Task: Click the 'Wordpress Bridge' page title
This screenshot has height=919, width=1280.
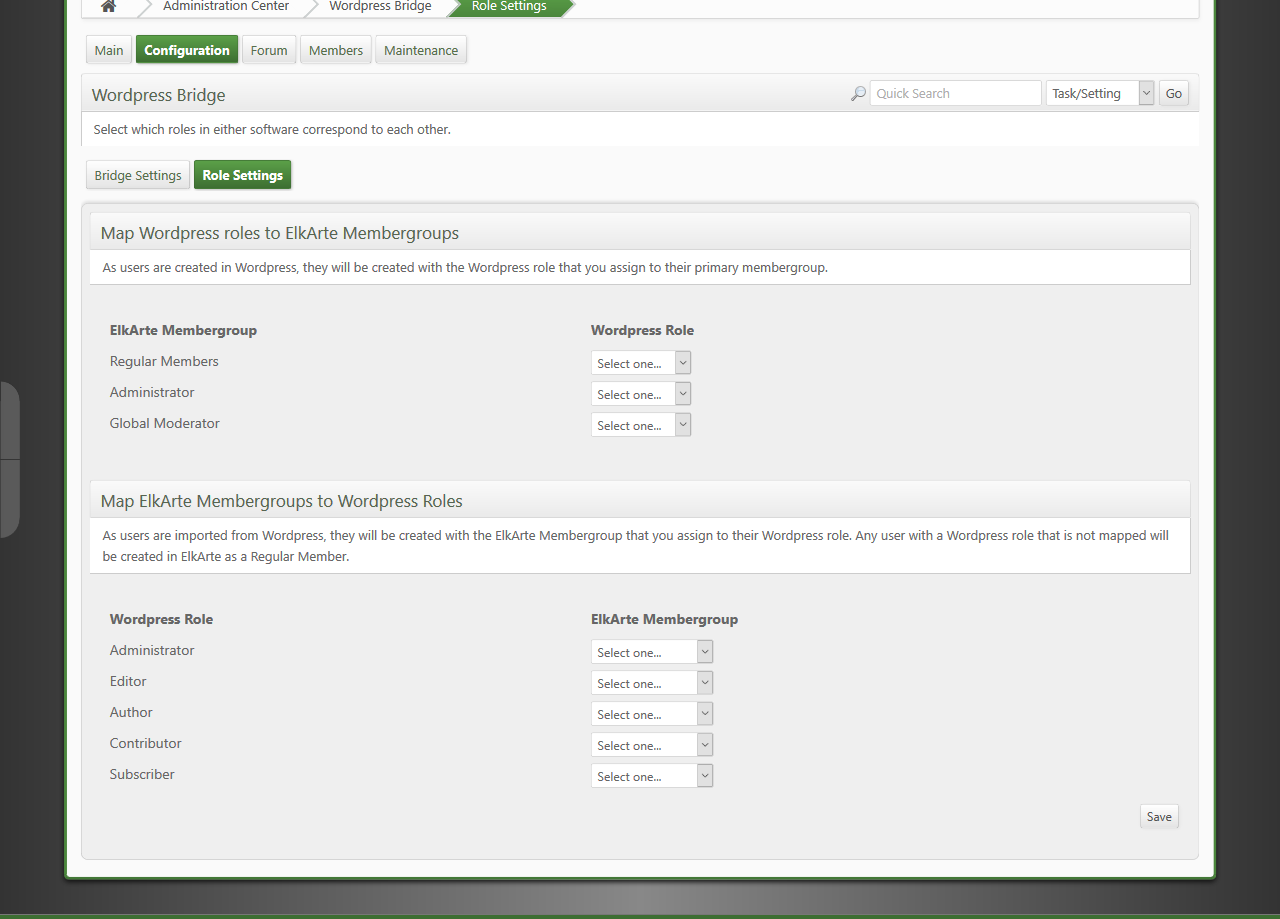Action: click(159, 95)
